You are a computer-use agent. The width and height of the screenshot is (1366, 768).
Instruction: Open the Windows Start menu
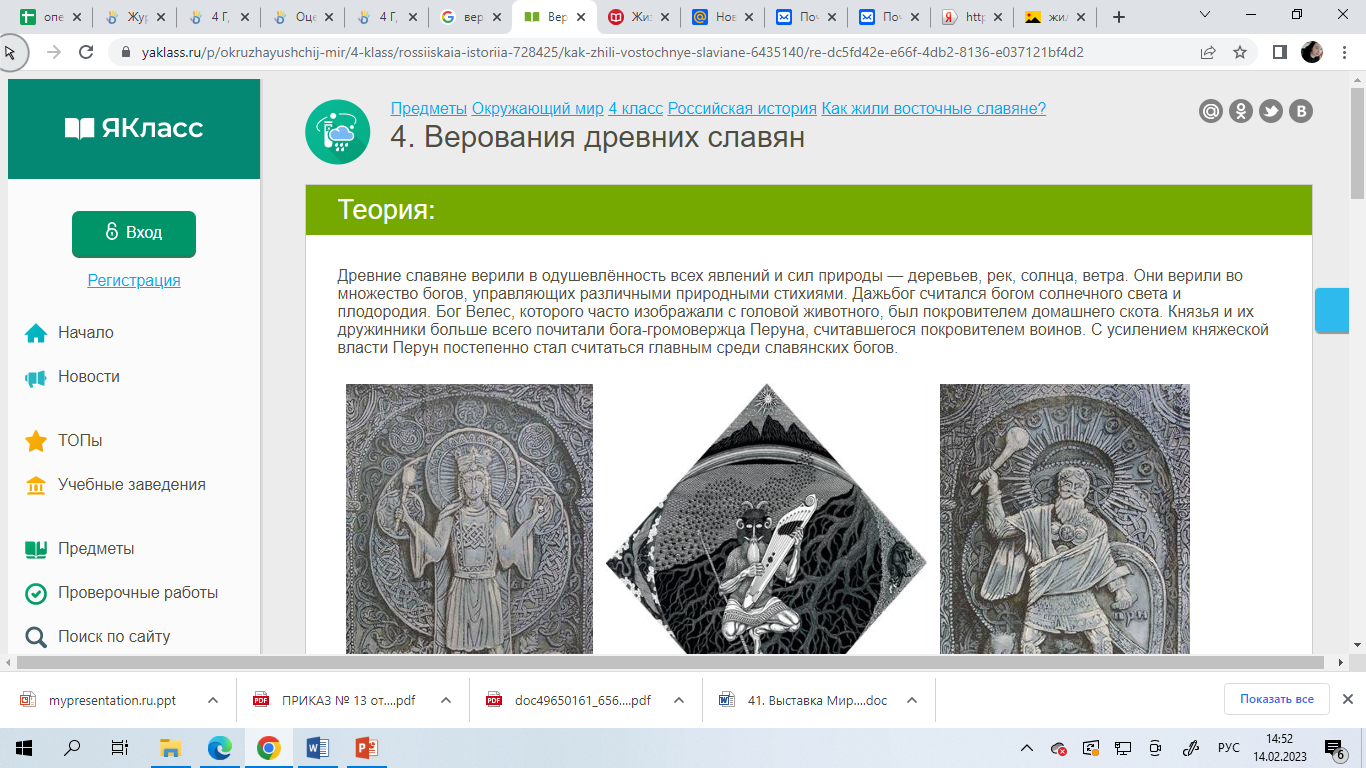click(x=24, y=747)
